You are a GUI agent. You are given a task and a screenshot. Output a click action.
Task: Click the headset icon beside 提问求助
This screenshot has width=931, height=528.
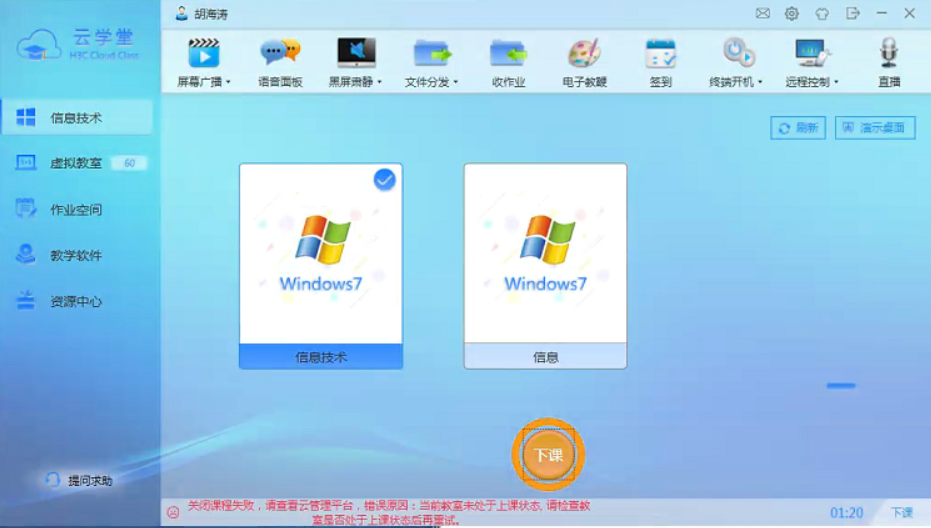click(53, 480)
